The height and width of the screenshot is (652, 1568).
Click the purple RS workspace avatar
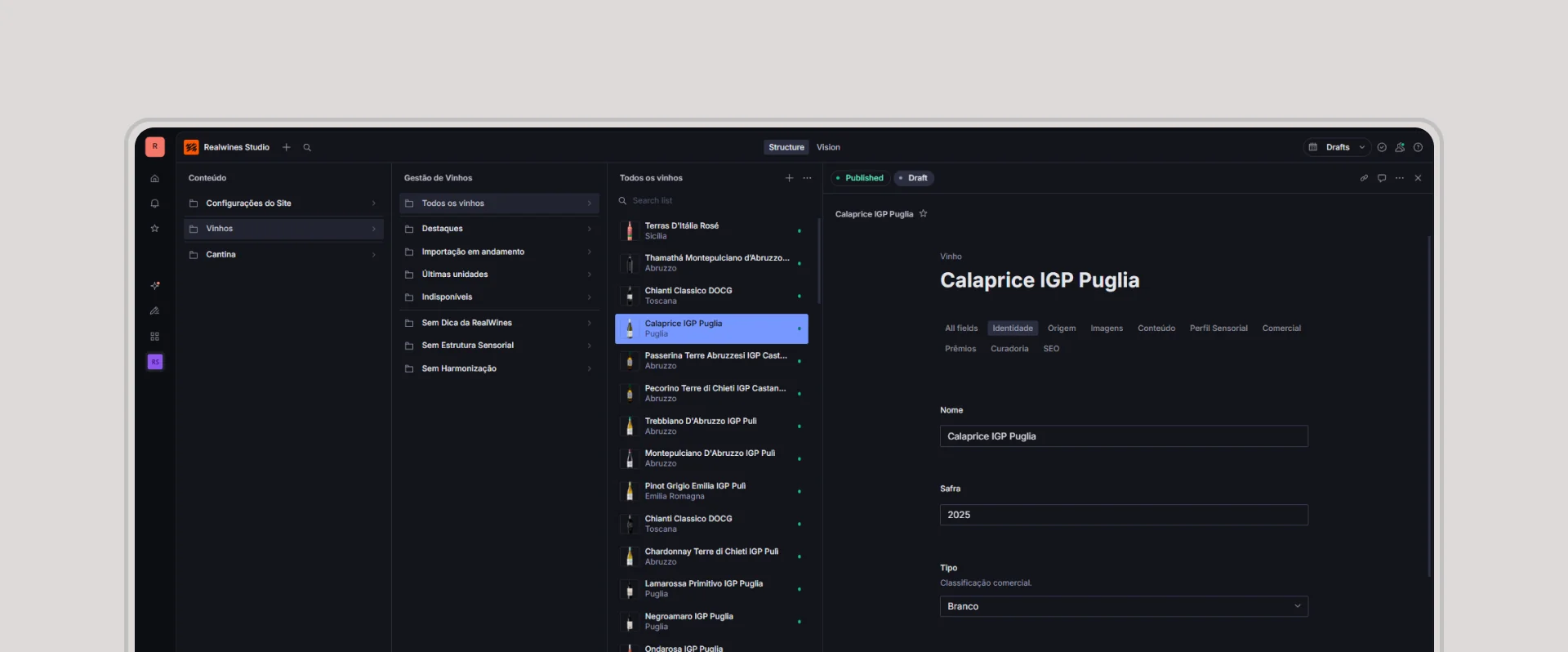click(x=155, y=362)
